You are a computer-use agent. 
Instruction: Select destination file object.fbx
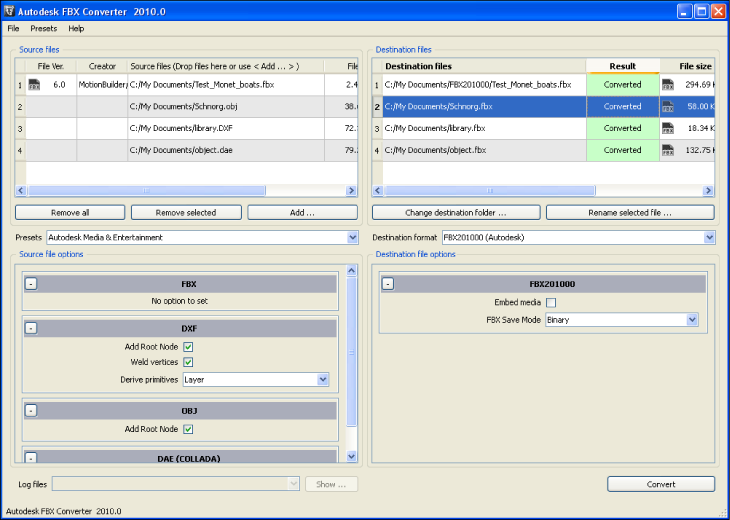pos(484,150)
